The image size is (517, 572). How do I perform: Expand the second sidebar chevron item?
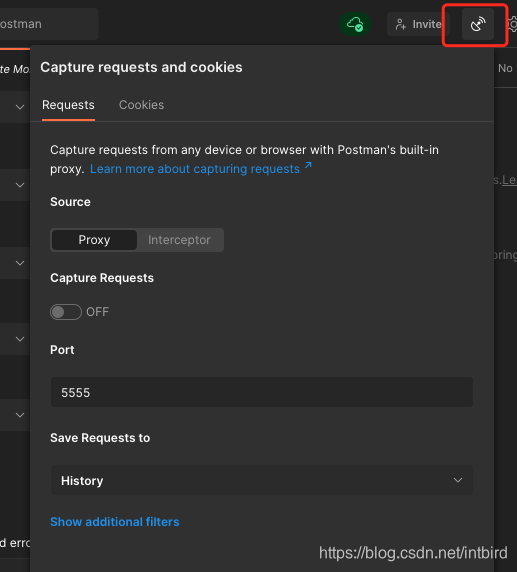20,185
